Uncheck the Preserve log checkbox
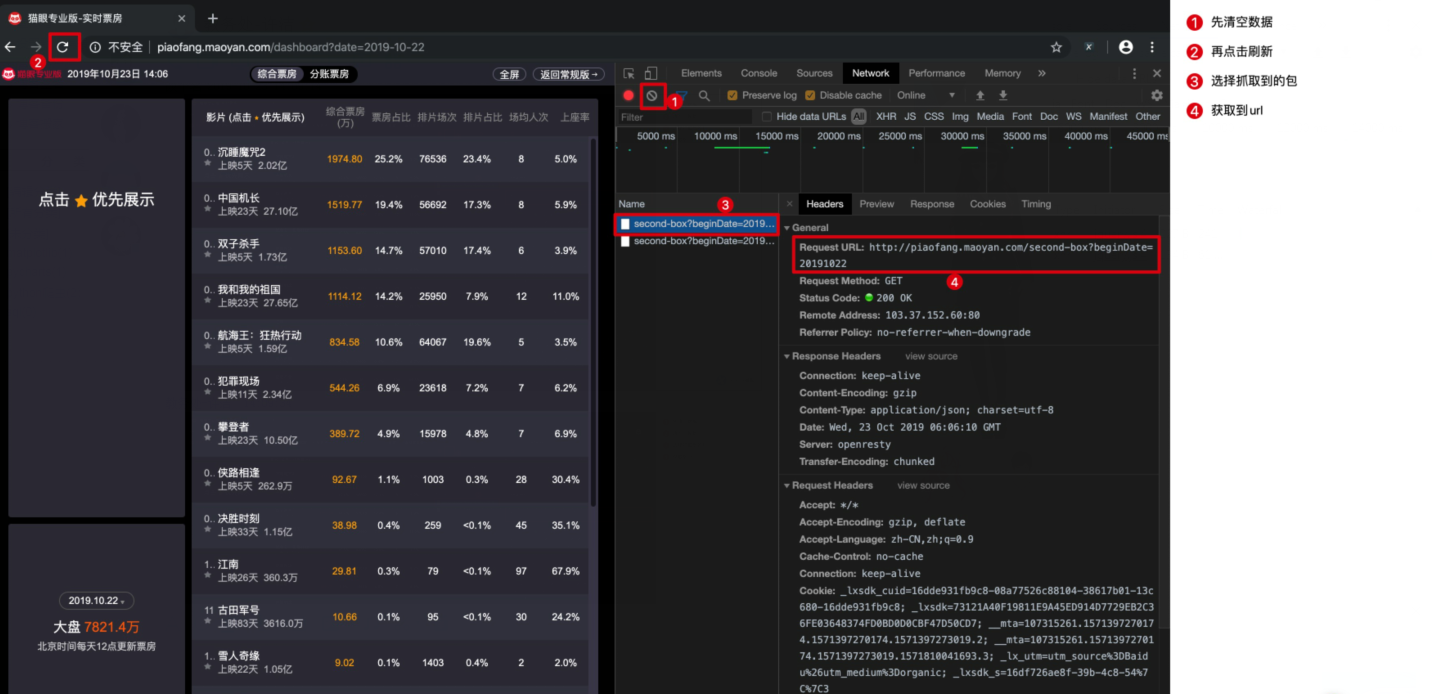Screen dimensions: 1432x694 click(x=732, y=95)
